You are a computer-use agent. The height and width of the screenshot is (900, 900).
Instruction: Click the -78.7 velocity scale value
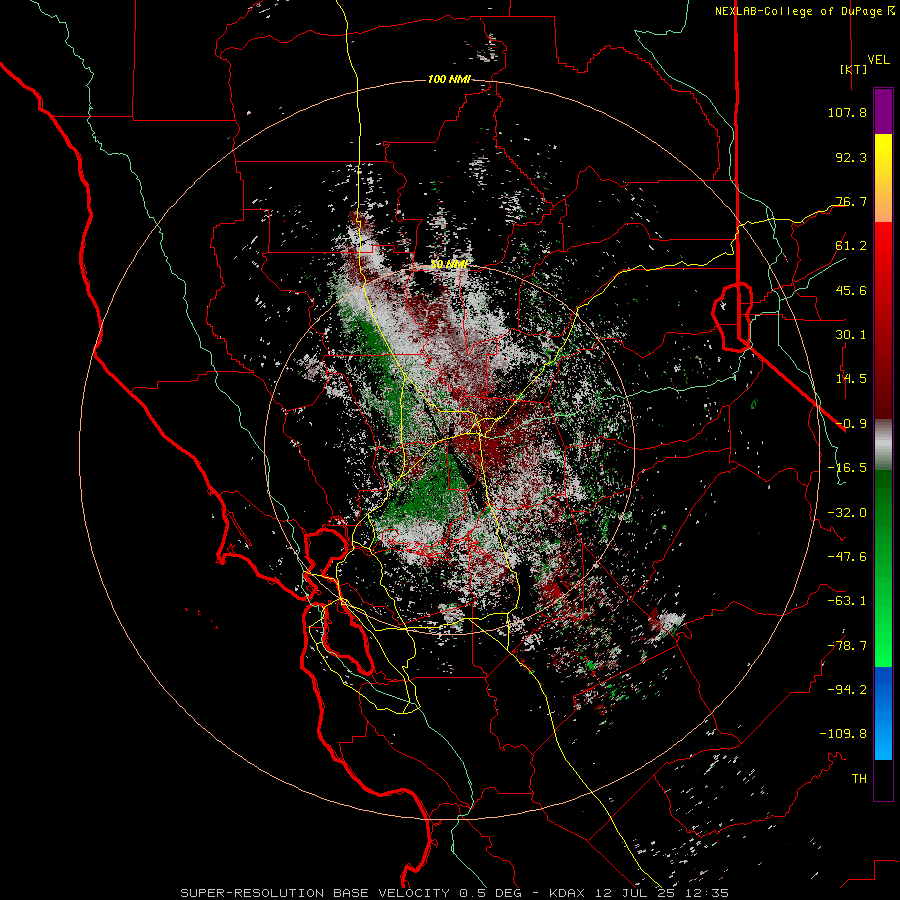click(x=847, y=646)
